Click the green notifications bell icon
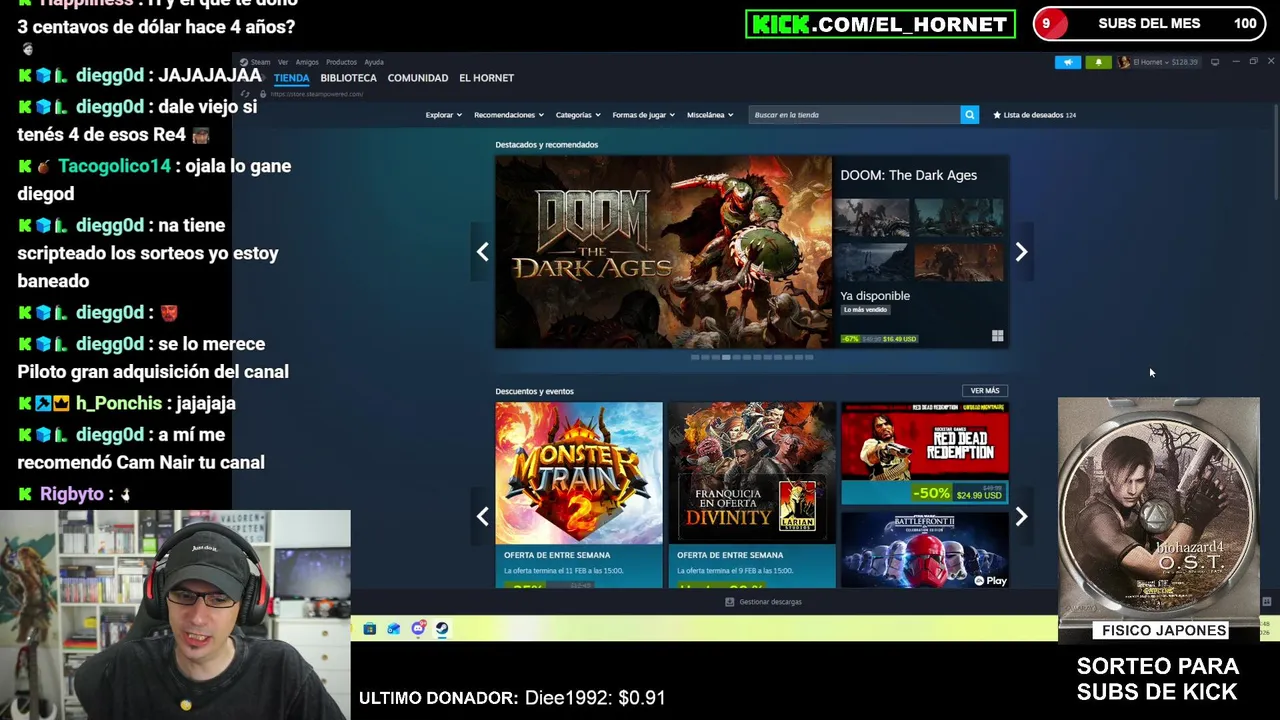The image size is (1280, 720). [1098, 62]
